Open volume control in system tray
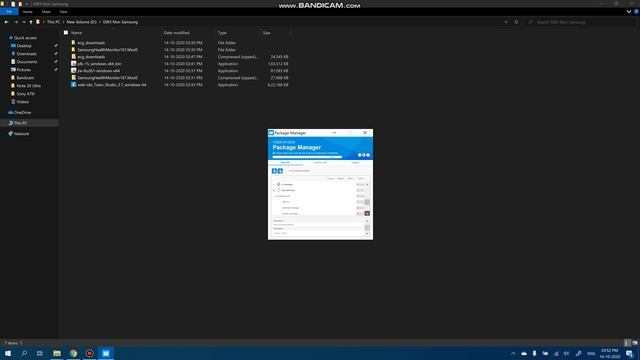The image size is (640, 360). [567, 353]
